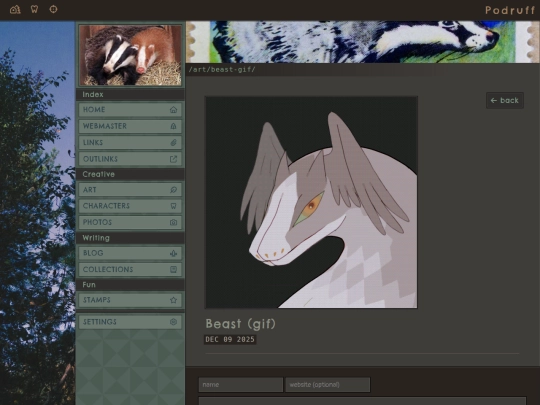Open the ART section in sidebar
Viewport: 540px width, 405px height.
(130, 190)
